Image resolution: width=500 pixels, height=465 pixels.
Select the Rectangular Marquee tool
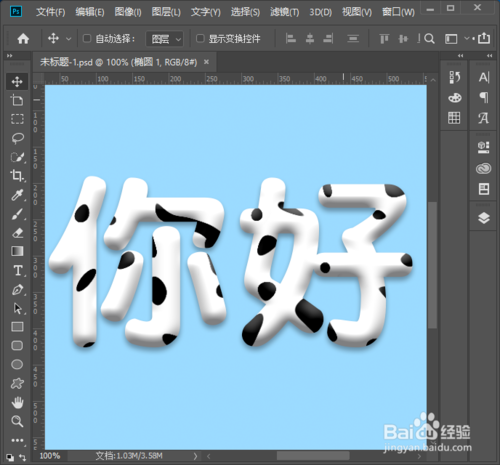[x=17, y=119]
